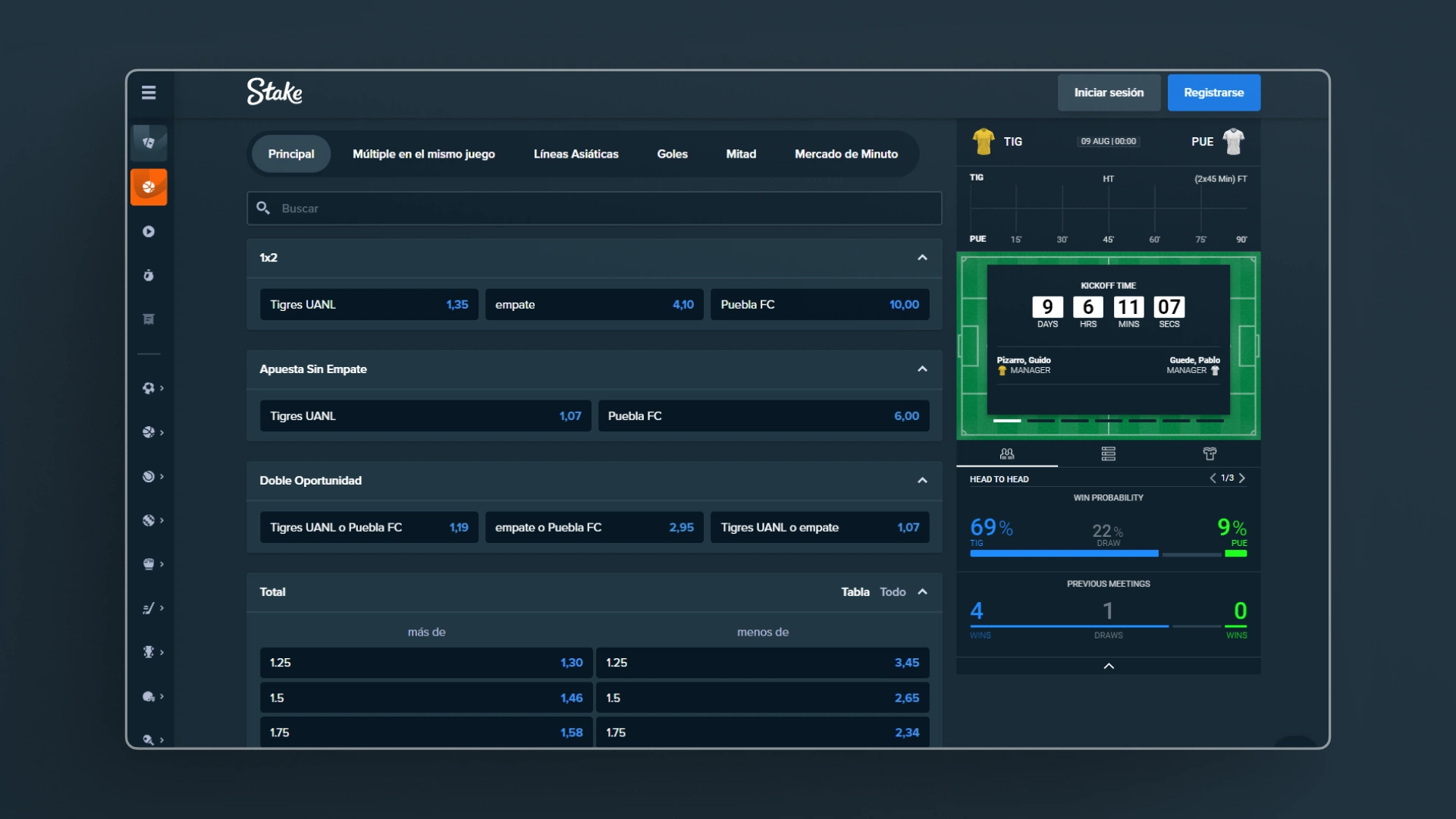Collapse the match stats widget chevron
Viewport: 1456px width, 819px height.
click(1109, 666)
